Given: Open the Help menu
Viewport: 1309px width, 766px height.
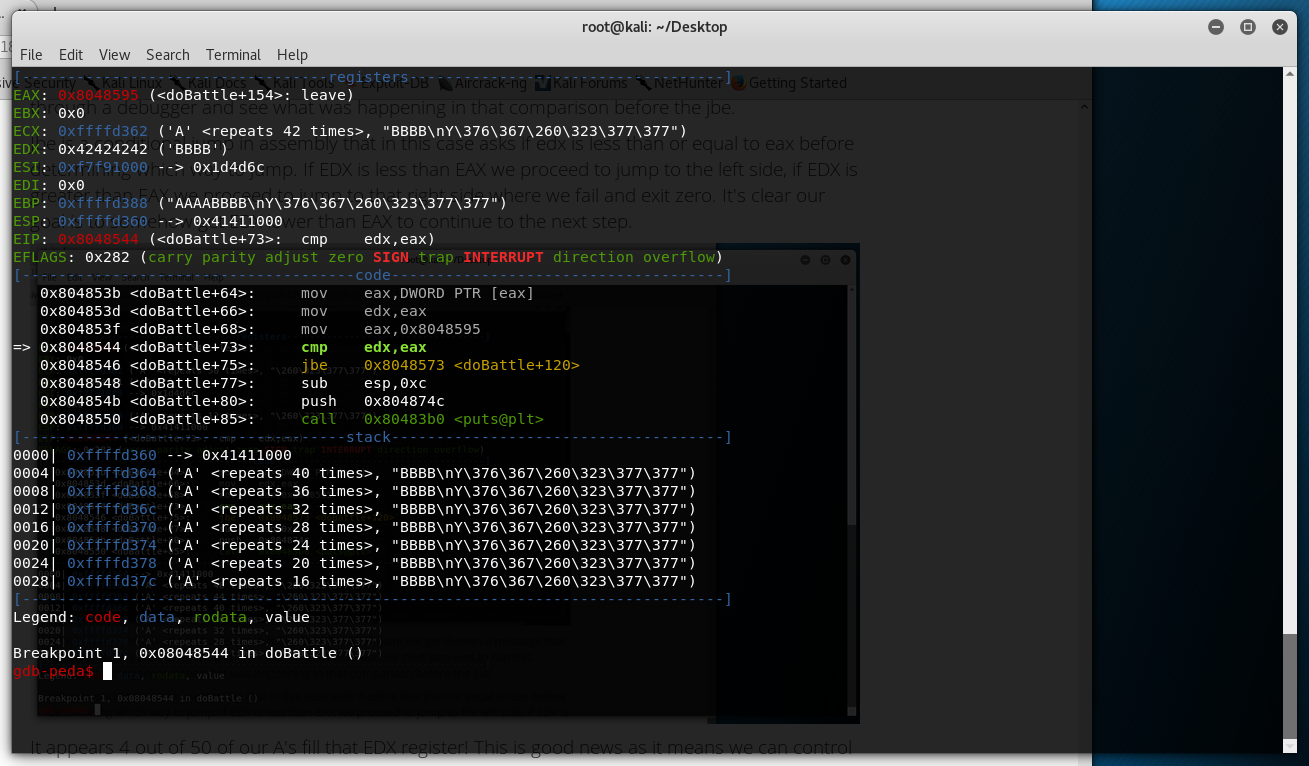Looking at the screenshot, I should point(292,55).
